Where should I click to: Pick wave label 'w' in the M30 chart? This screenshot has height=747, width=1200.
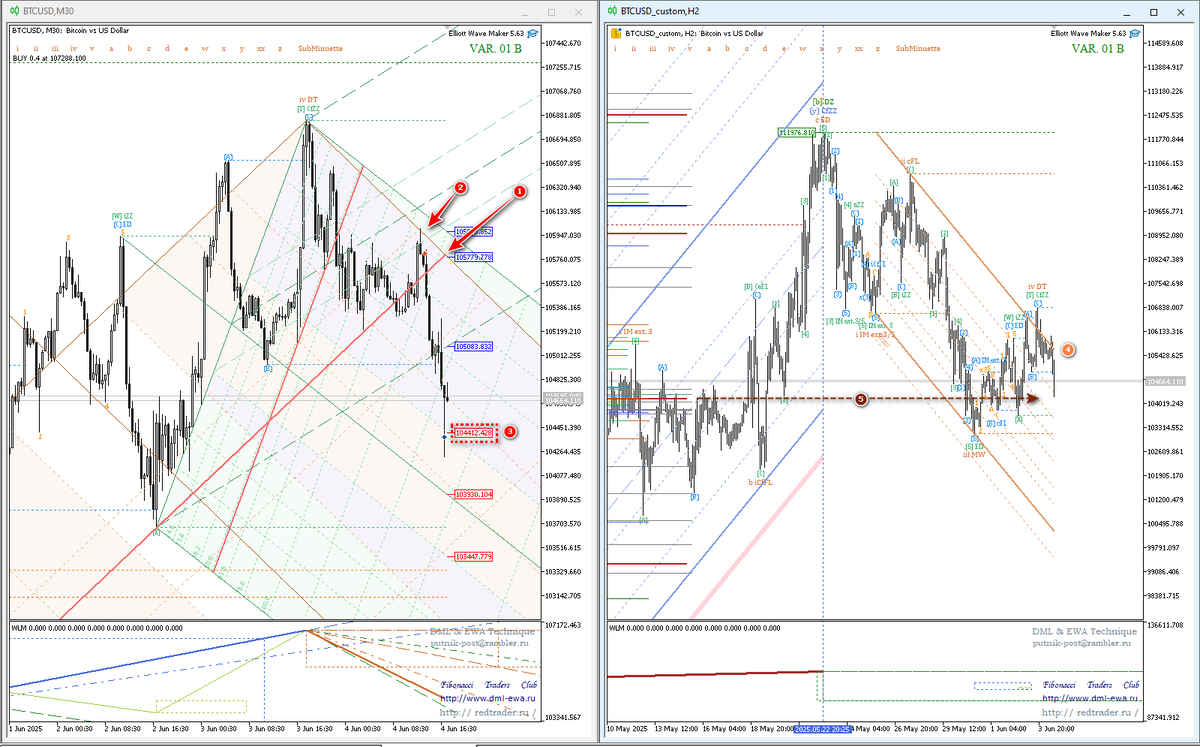pyautogui.click(x=204, y=48)
